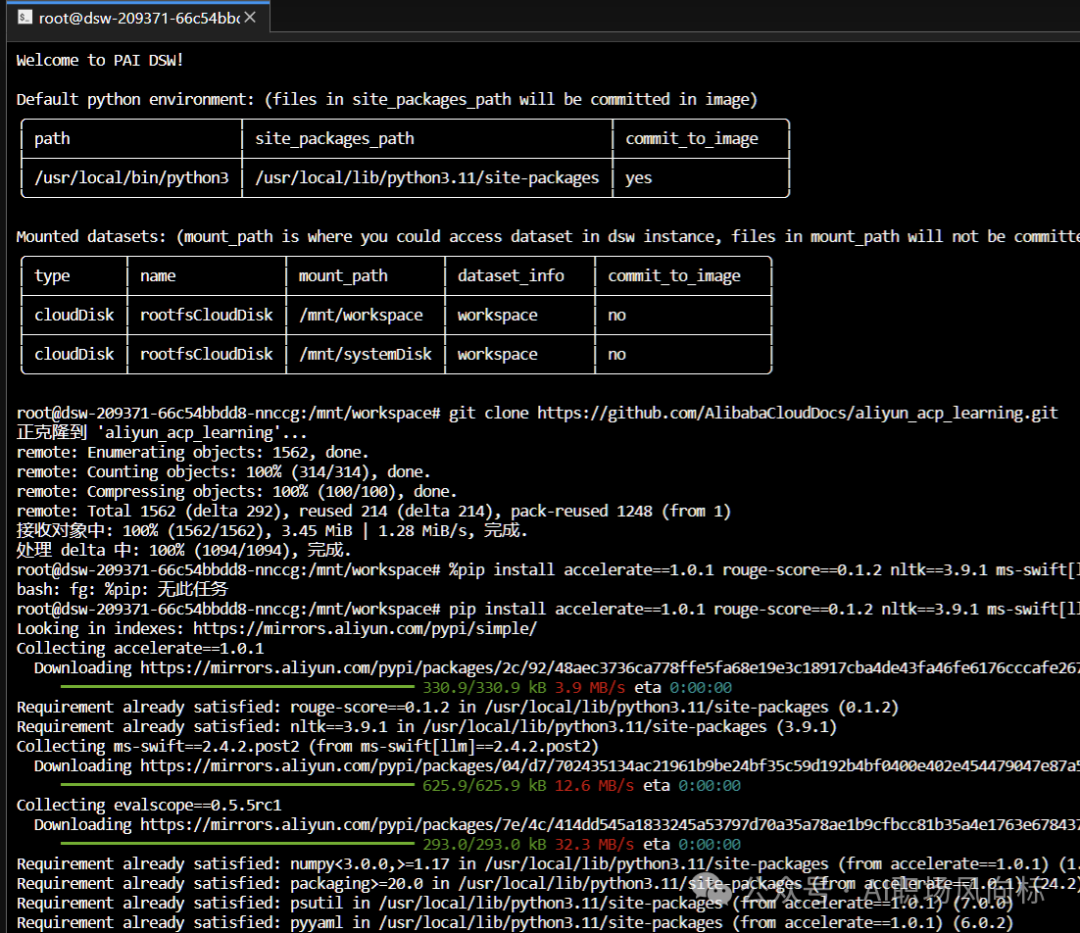
Task: Click the '/usr/local/lib/python3.11/site-packages' table cell
Action: [x=427, y=178]
